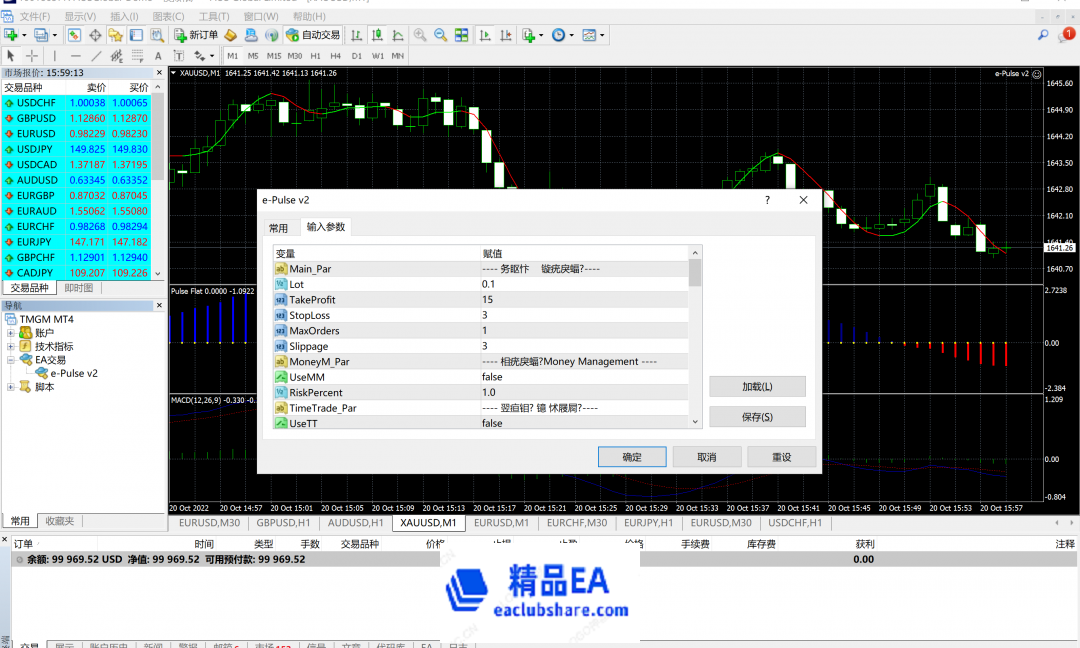Image resolution: width=1080 pixels, height=648 pixels.
Task: Tile chart windows with the grid icon
Action: click(x=461, y=35)
